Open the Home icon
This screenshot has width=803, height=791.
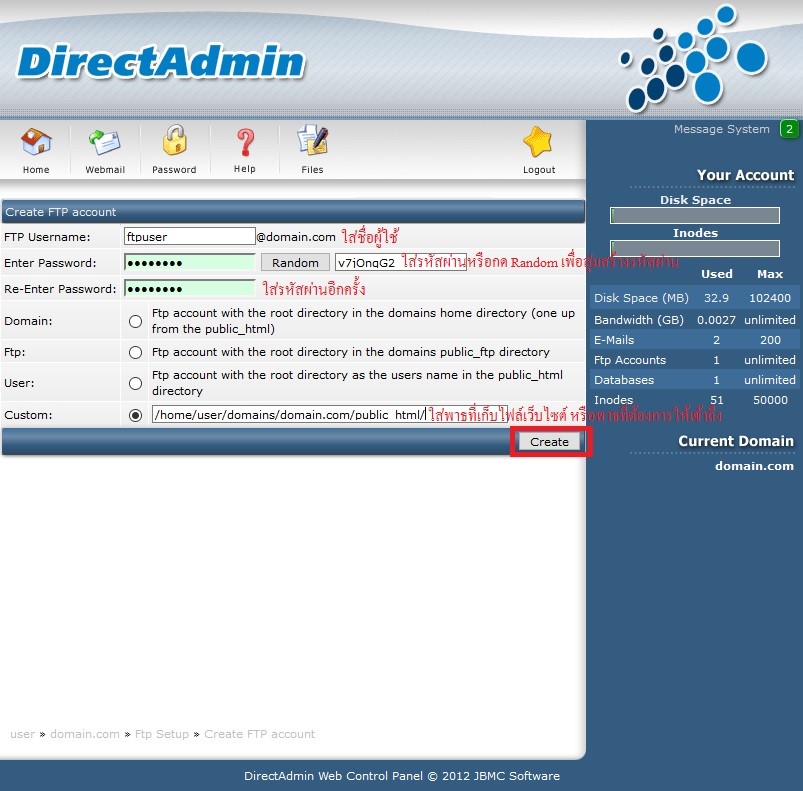point(36,141)
